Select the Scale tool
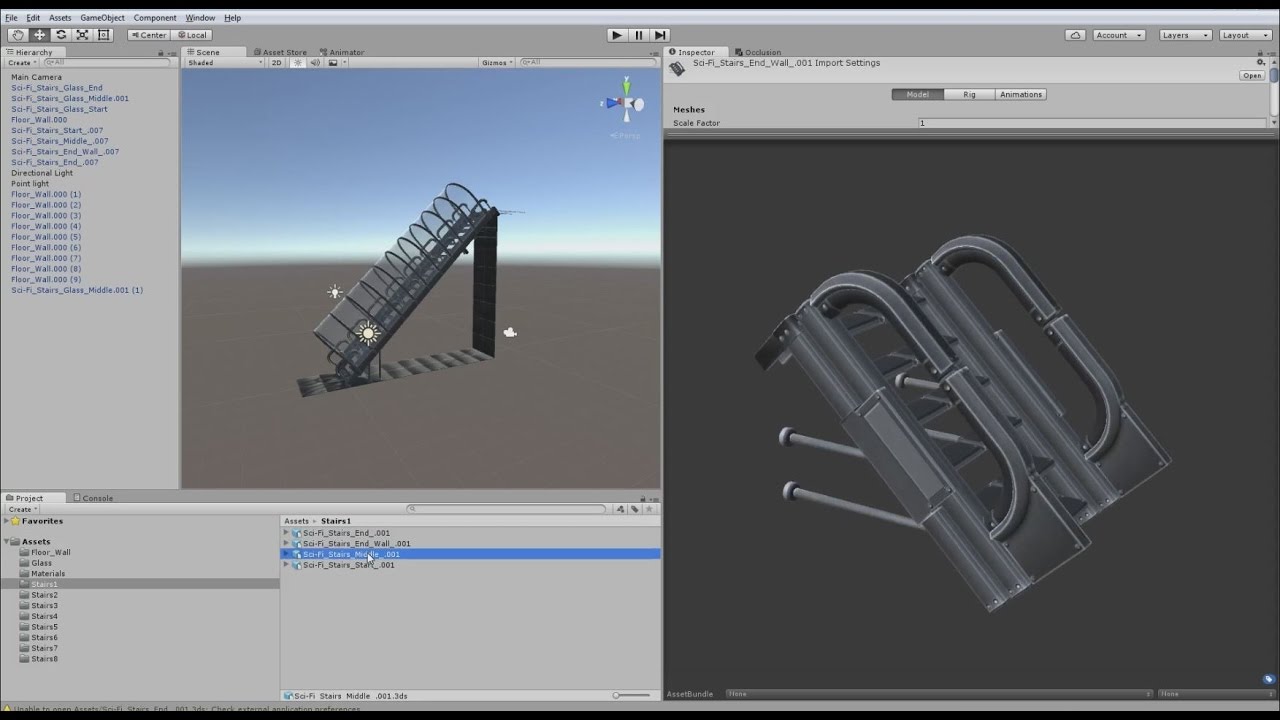 tap(82, 35)
